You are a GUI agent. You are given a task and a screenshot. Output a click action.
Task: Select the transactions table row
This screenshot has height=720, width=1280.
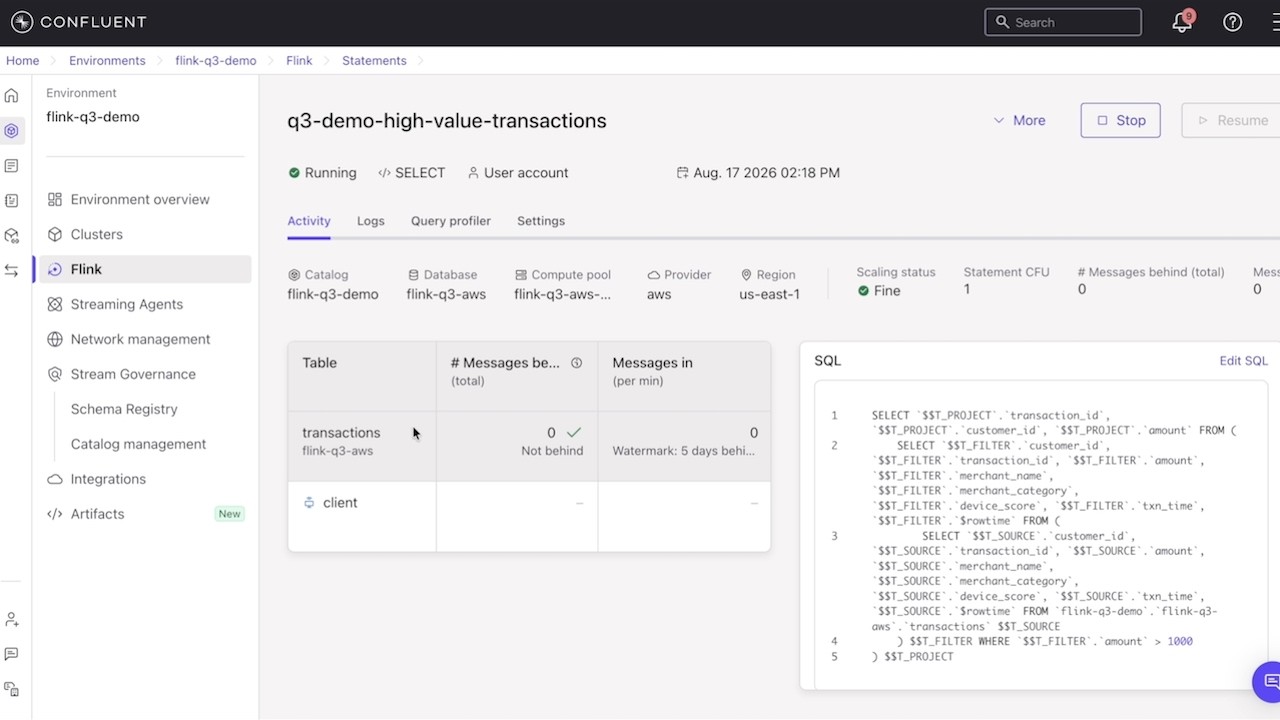click(529, 446)
